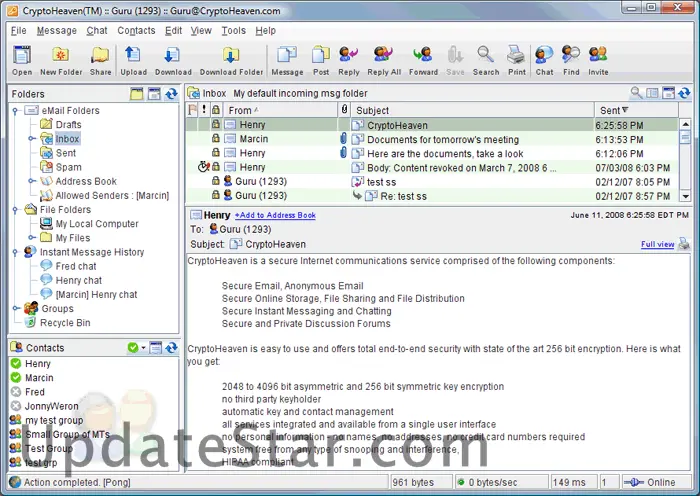Open the Contacts menu
Screen dimensions: 700x496
coord(136,30)
